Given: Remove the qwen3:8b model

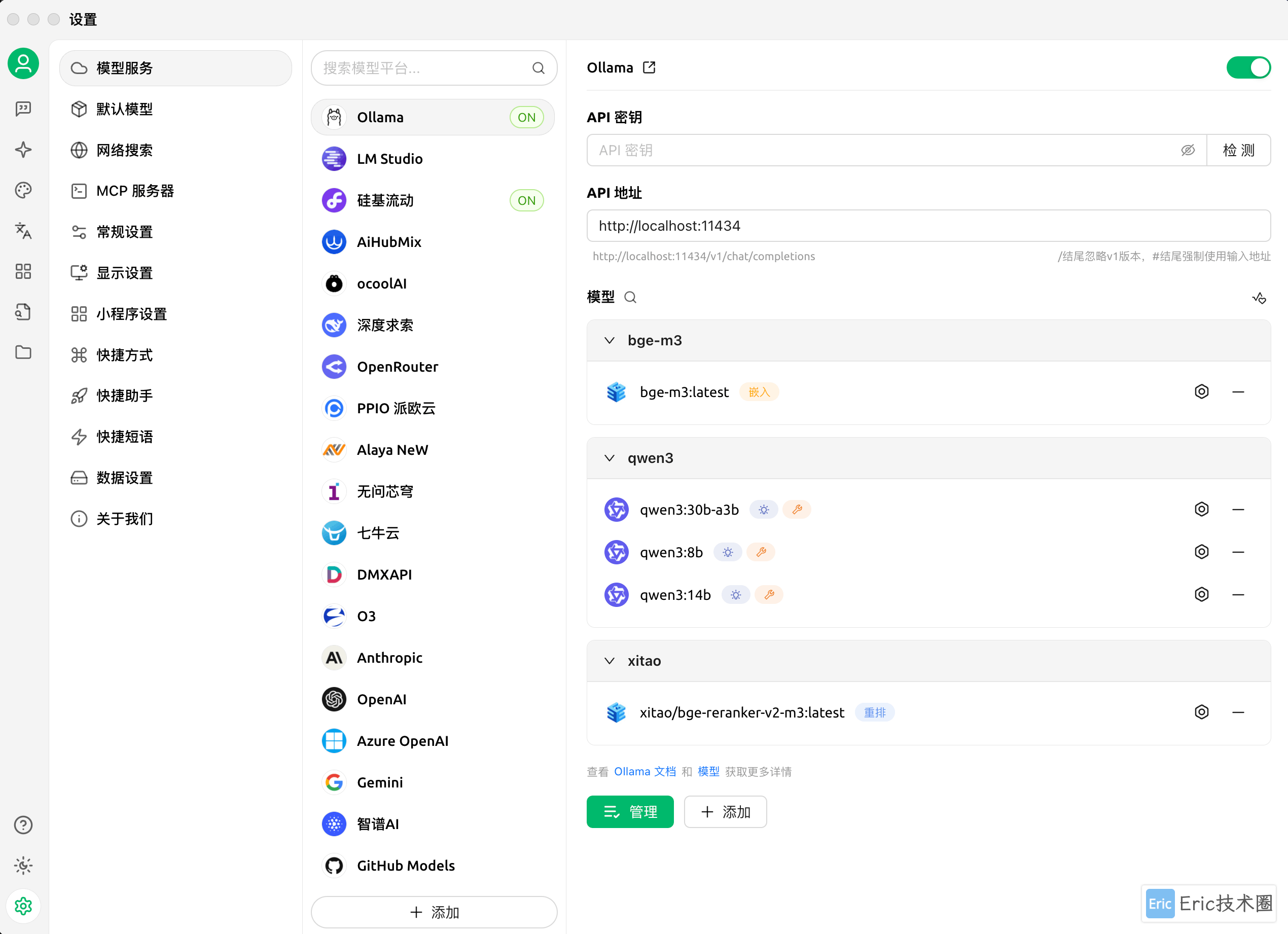Looking at the screenshot, I should pyautogui.click(x=1239, y=552).
